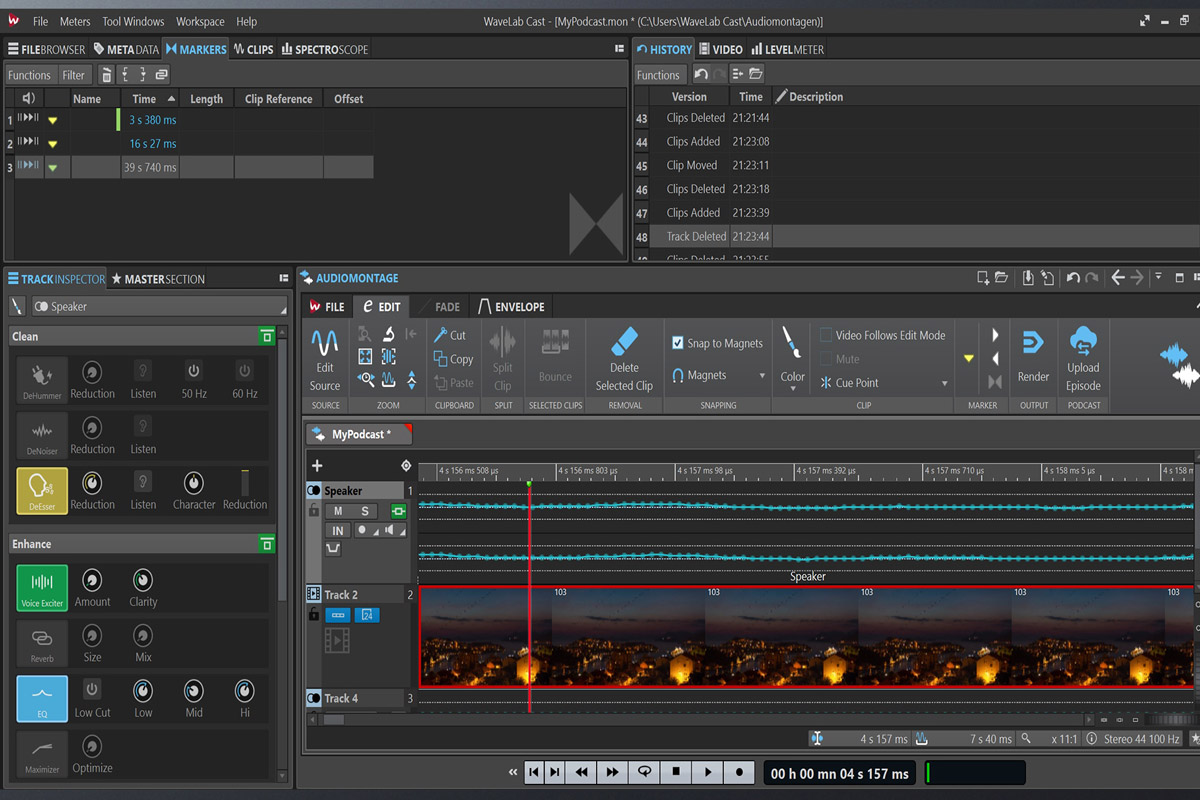Click the Render output icon

pyautogui.click(x=1033, y=344)
